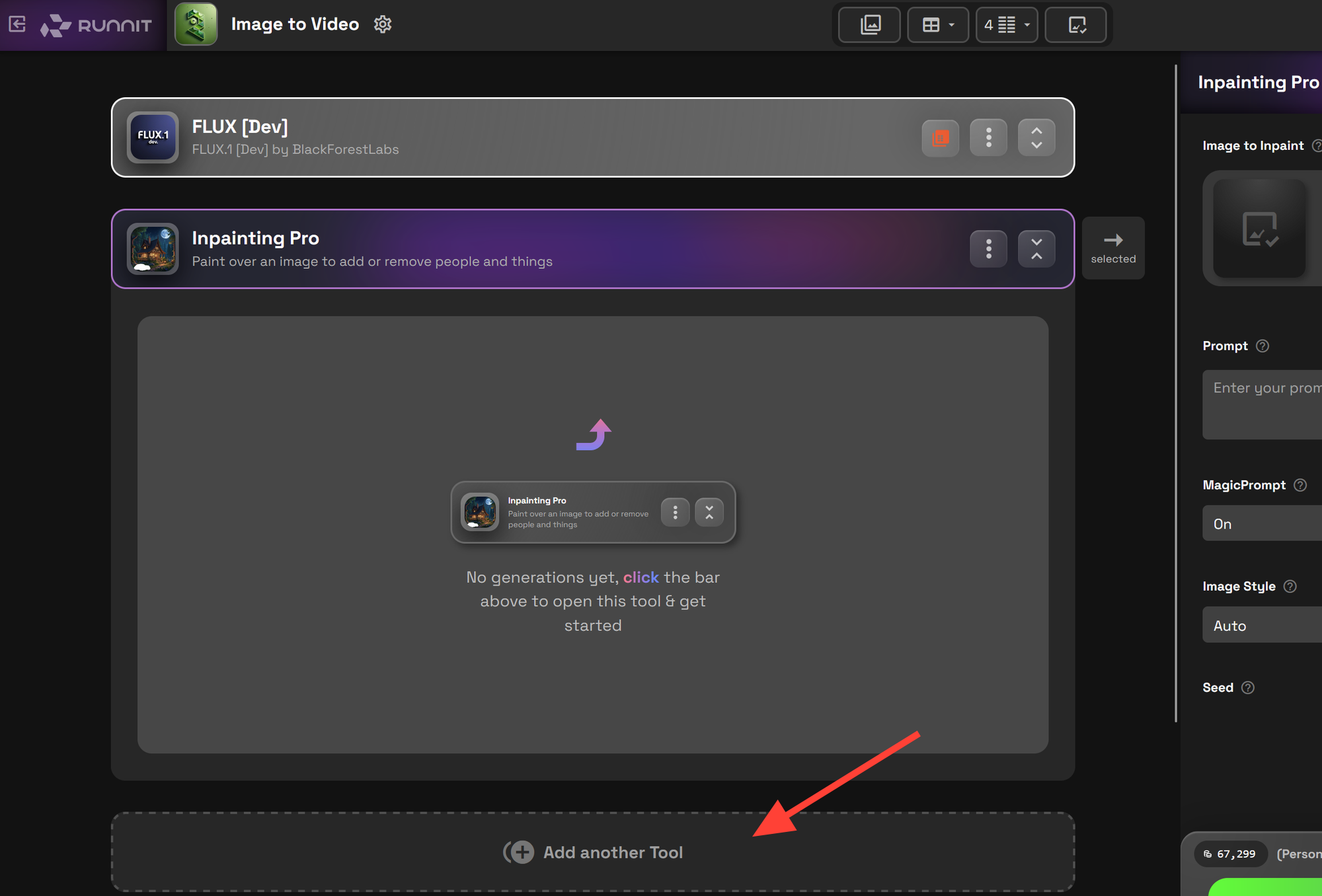Open workflow settings gear icon
This screenshot has width=1322, height=896.
coord(383,24)
